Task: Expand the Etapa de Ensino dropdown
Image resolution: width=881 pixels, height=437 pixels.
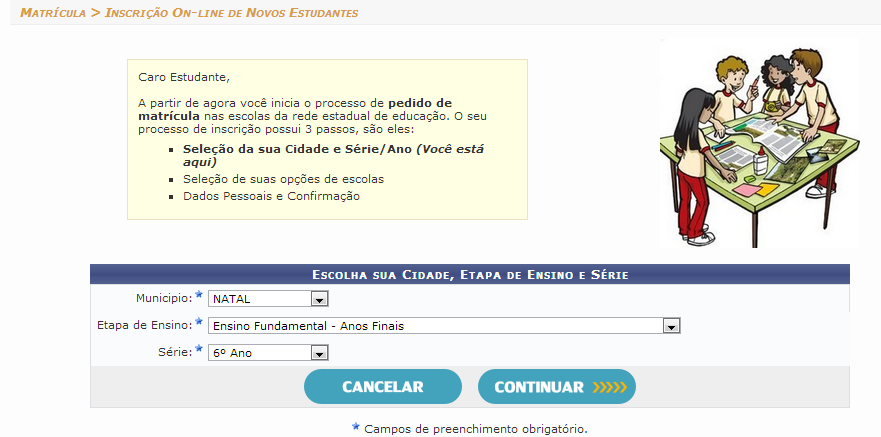Action: pos(443,326)
